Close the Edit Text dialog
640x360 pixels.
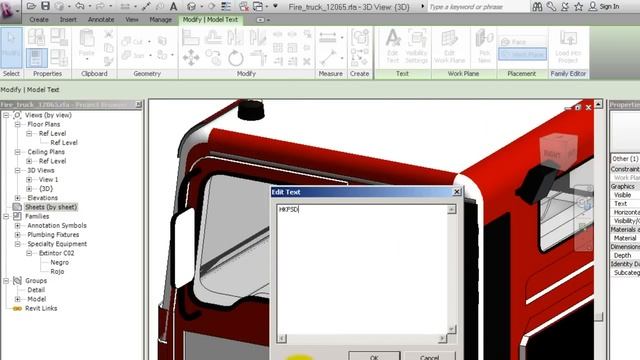coord(457,191)
